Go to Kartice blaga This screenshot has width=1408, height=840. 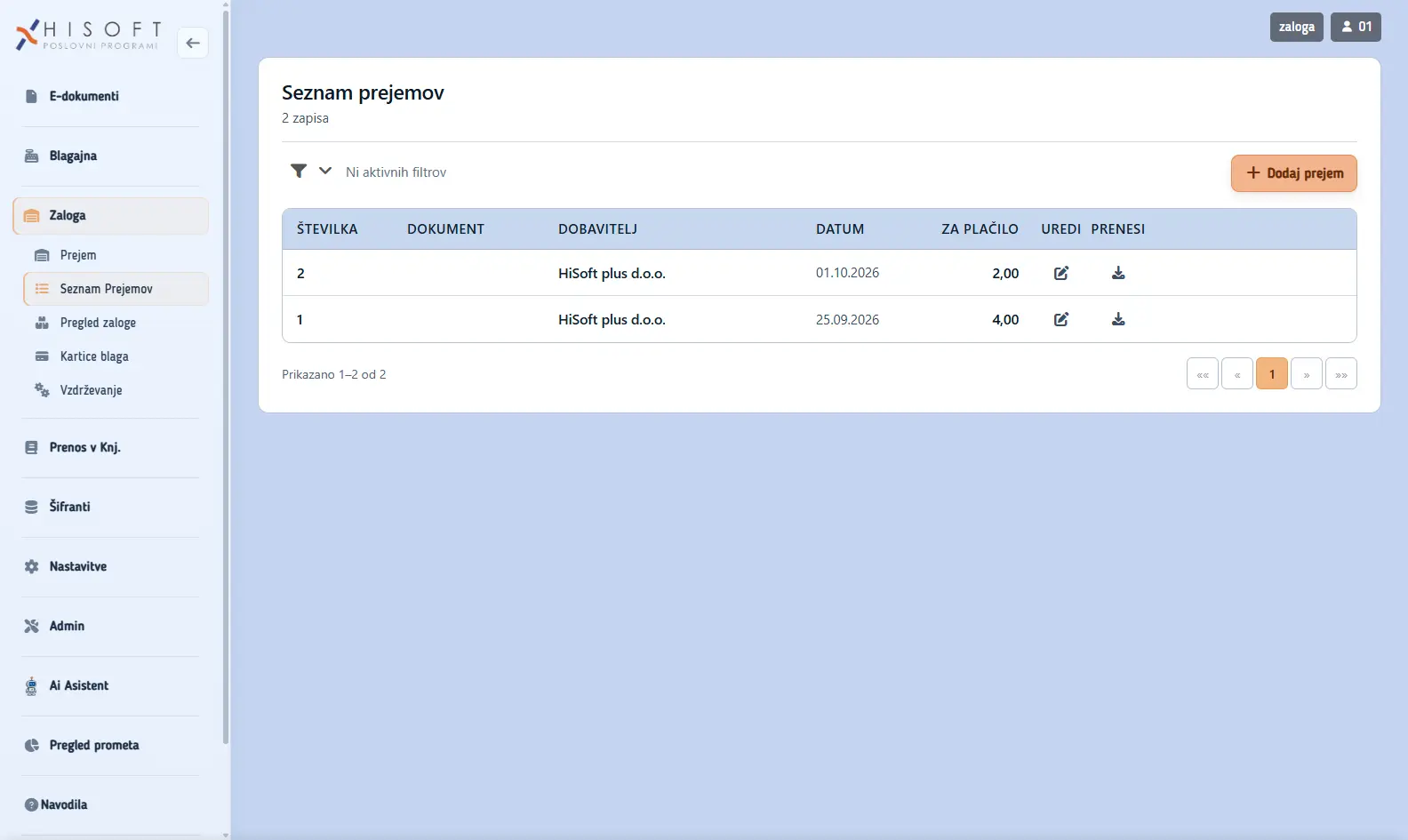click(116, 356)
